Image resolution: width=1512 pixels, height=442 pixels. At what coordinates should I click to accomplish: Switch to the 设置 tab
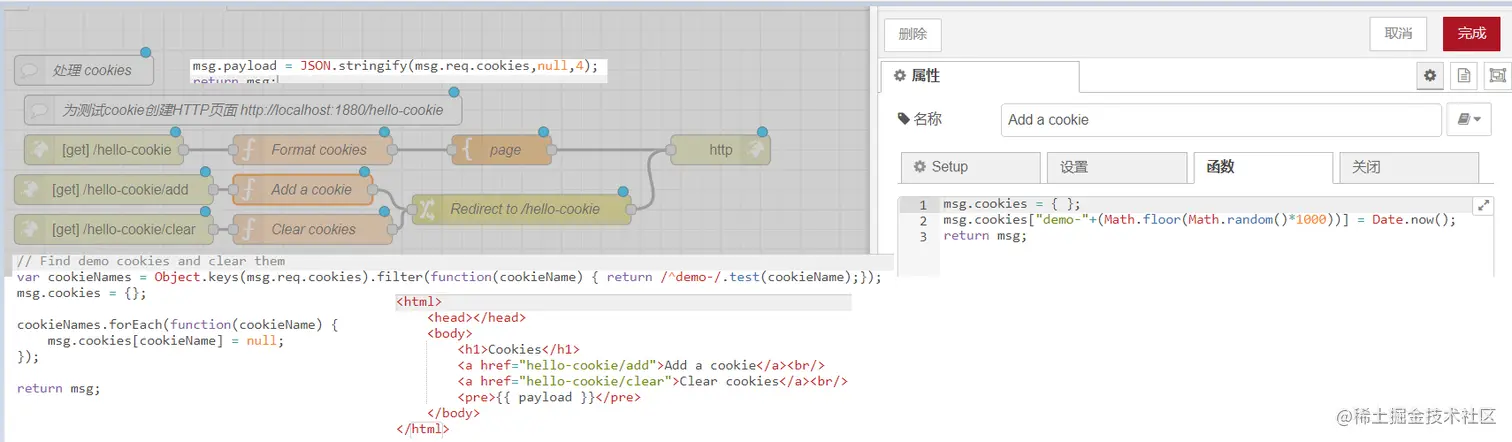[1116, 167]
